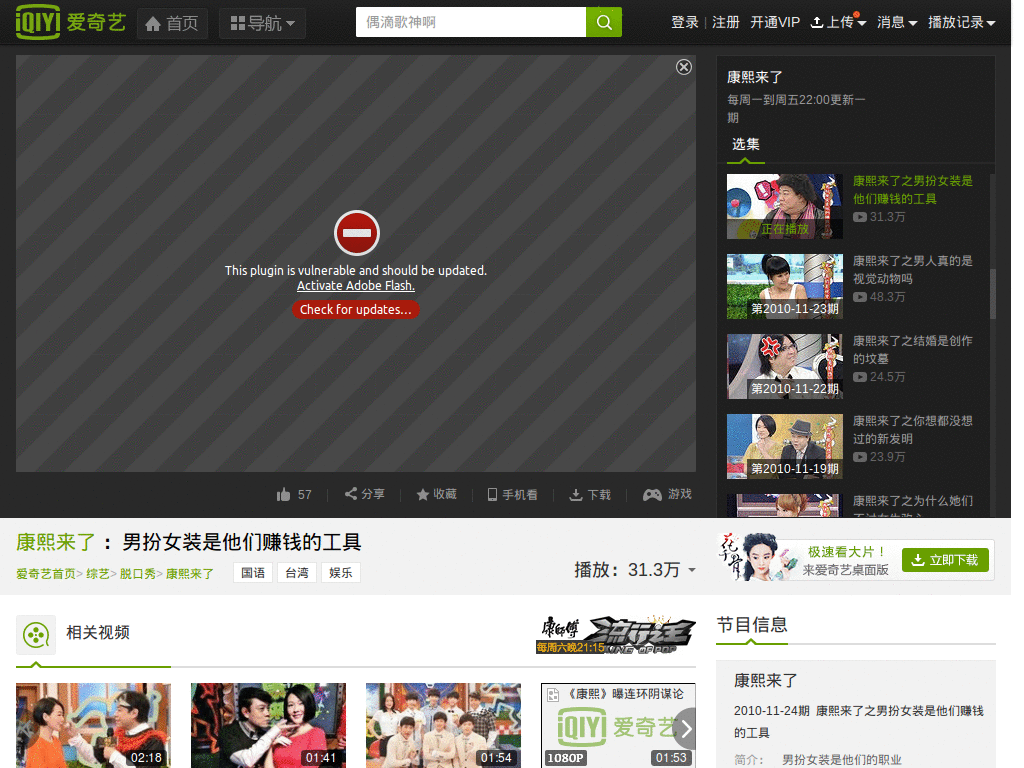Open related video with 01:54 duration
This screenshot has height=768, width=1024.
[443, 725]
